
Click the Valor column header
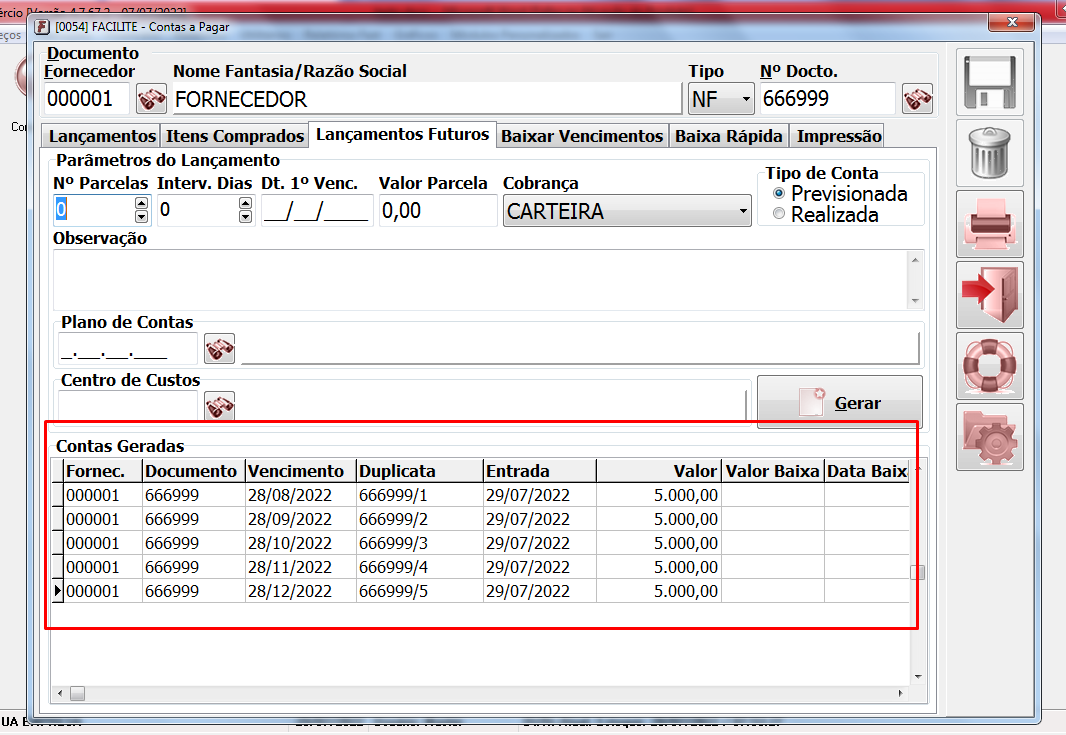pos(659,471)
